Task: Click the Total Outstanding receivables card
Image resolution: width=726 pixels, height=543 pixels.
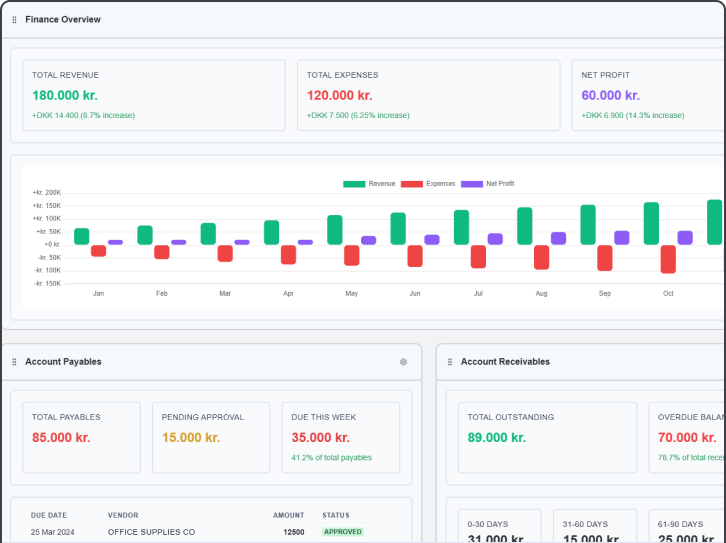Action: (546, 437)
